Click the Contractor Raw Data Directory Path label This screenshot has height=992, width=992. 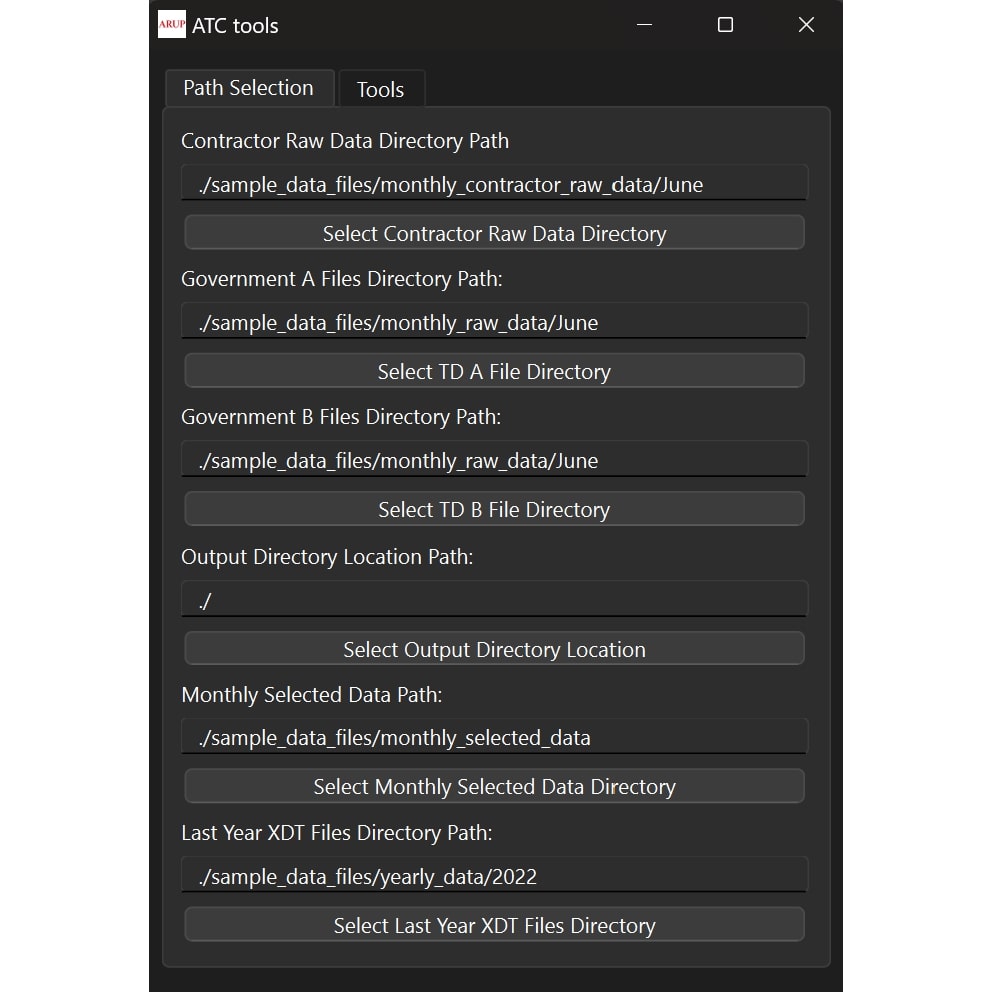(x=345, y=141)
